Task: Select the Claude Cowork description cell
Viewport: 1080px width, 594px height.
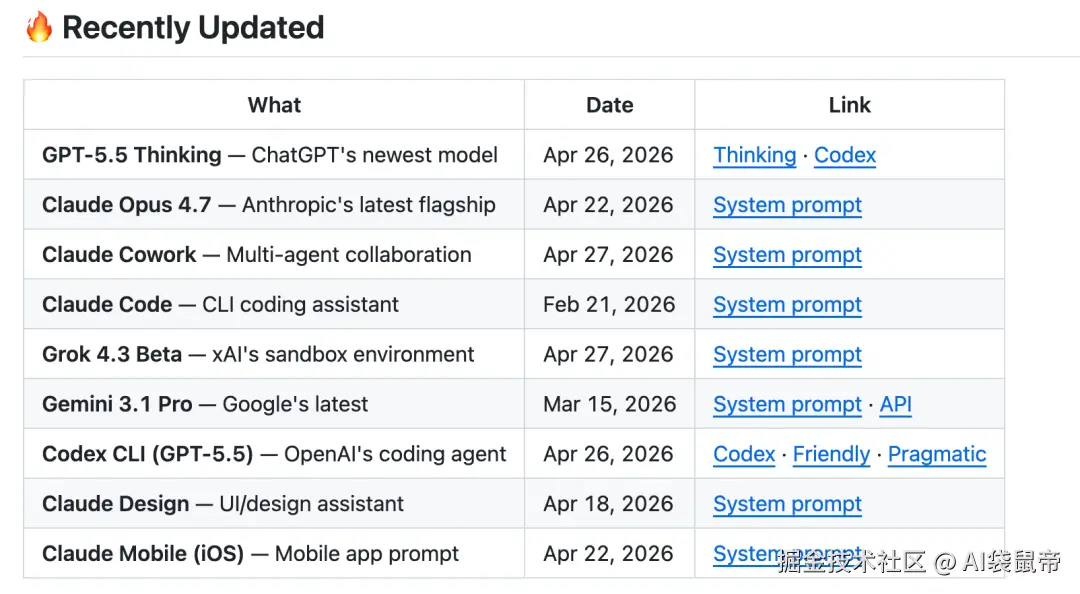Action: (274, 254)
